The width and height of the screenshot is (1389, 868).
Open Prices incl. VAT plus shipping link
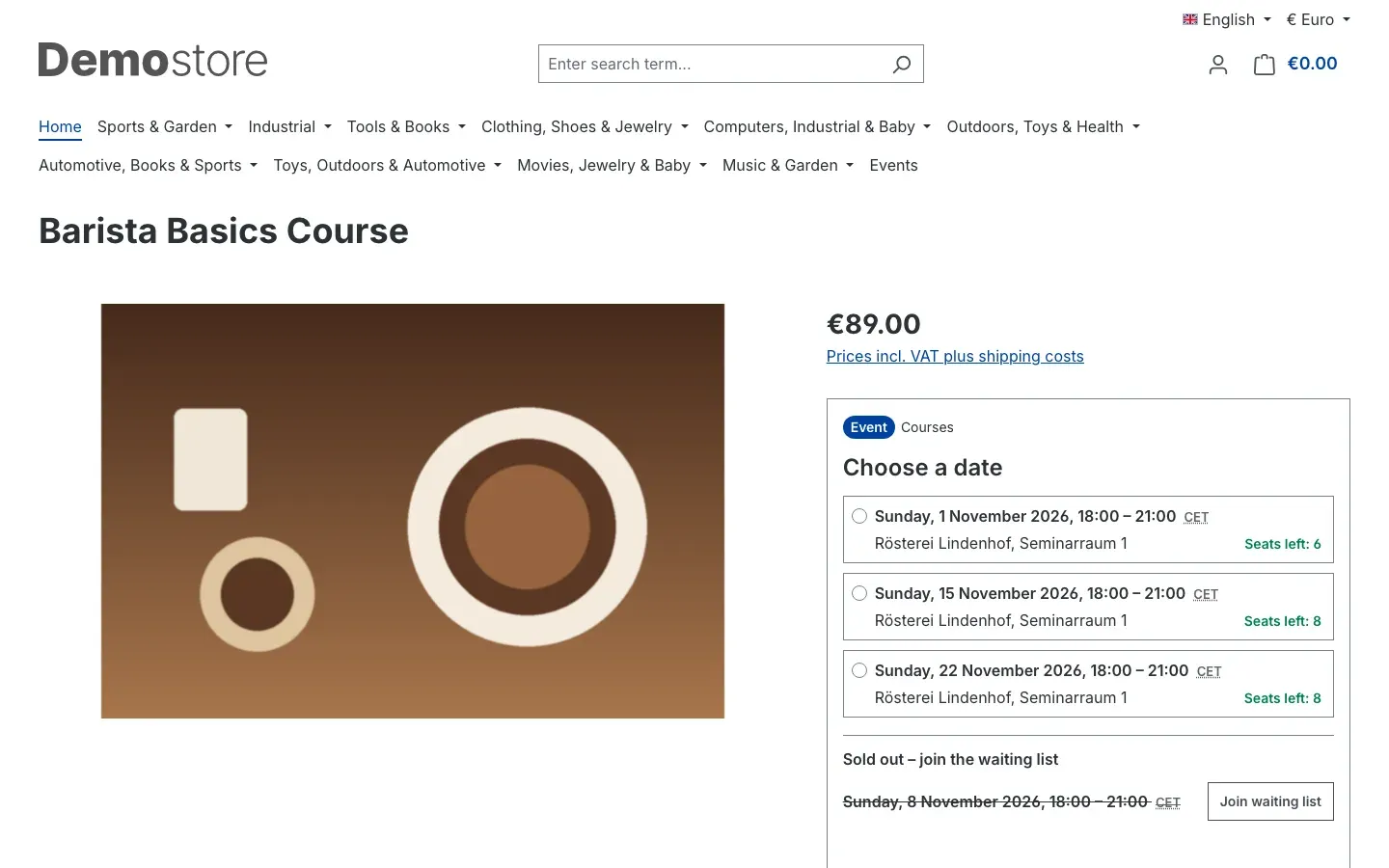[x=955, y=356]
